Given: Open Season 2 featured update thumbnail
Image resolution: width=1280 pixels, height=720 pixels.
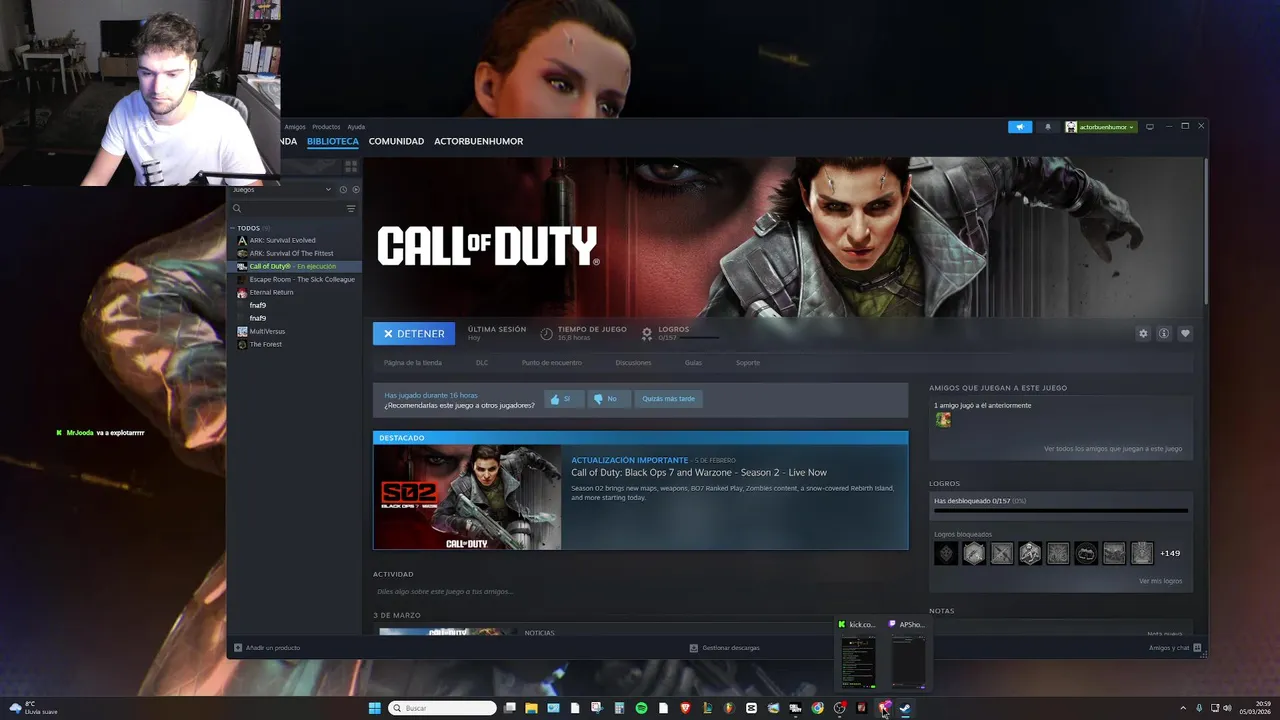Looking at the screenshot, I should tap(467, 497).
